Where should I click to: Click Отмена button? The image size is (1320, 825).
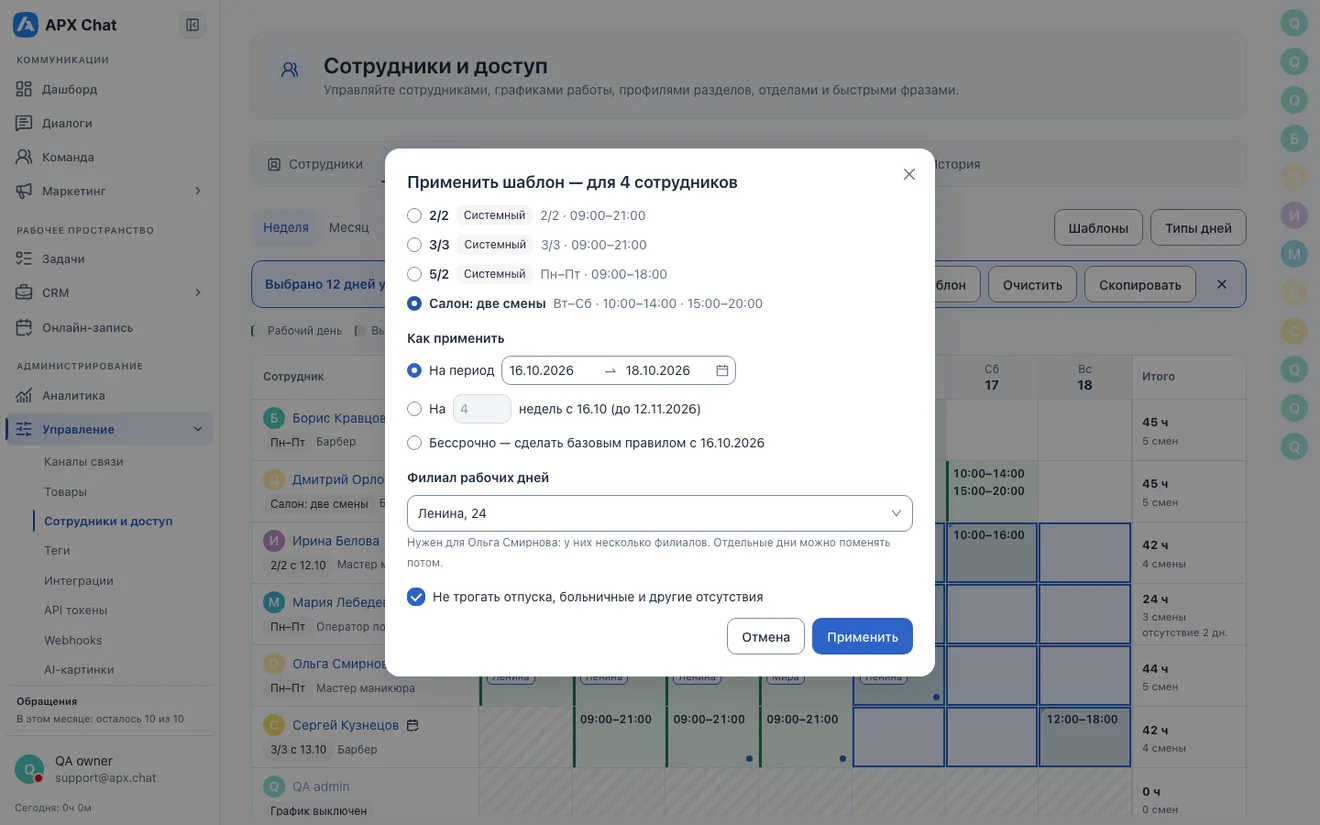tap(766, 636)
